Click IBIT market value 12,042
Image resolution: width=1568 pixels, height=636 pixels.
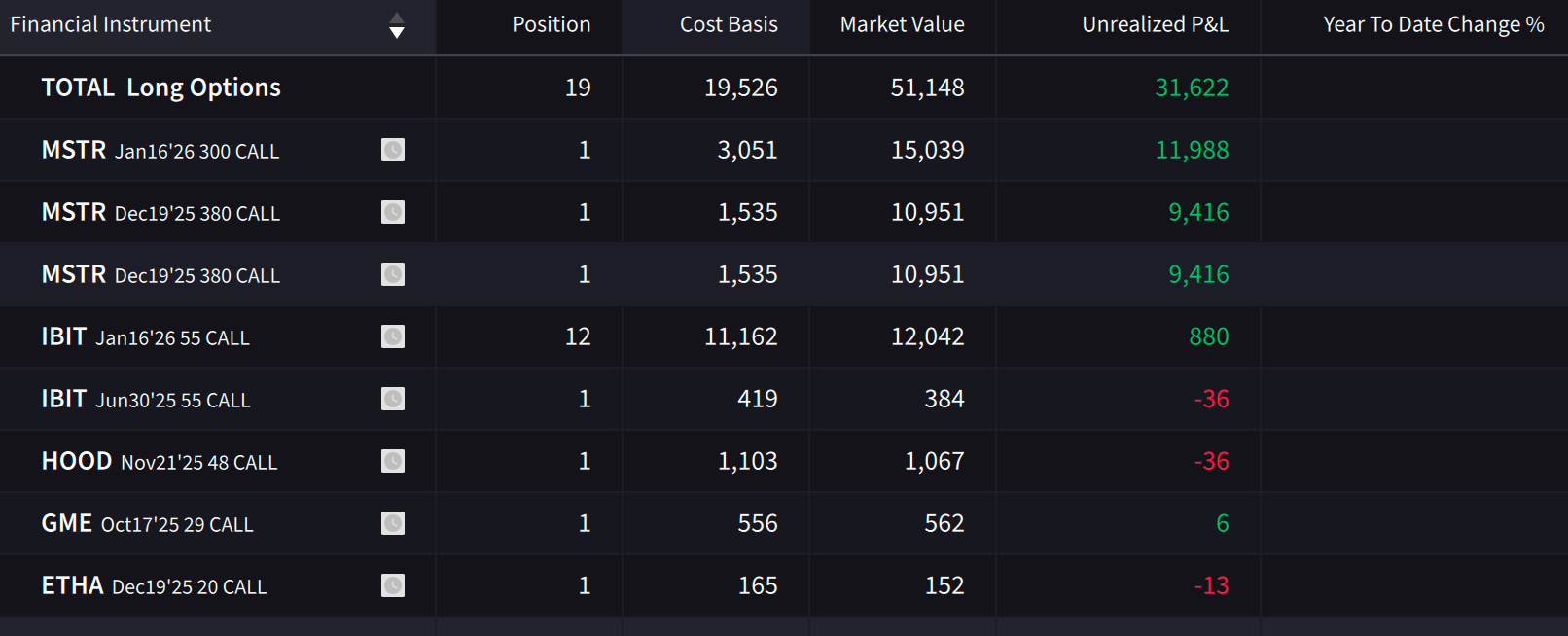click(x=928, y=336)
